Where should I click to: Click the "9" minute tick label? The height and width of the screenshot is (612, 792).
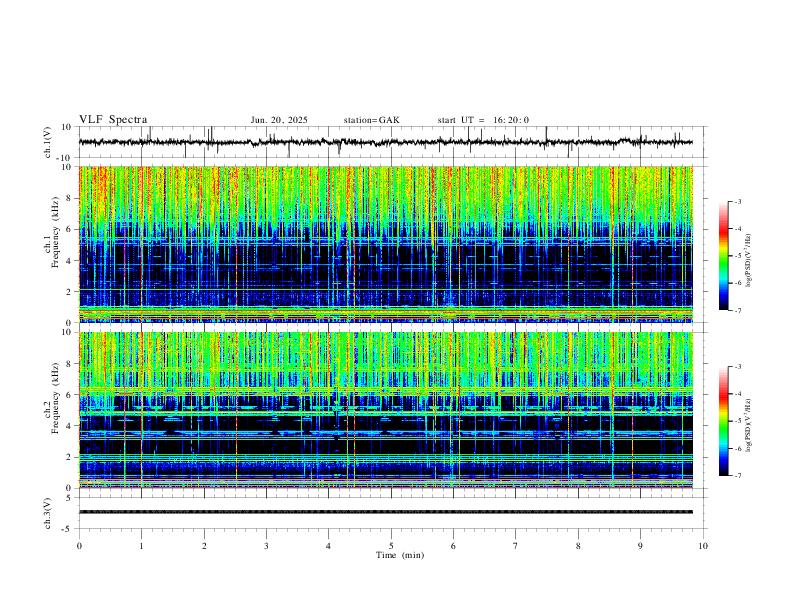click(640, 546)
